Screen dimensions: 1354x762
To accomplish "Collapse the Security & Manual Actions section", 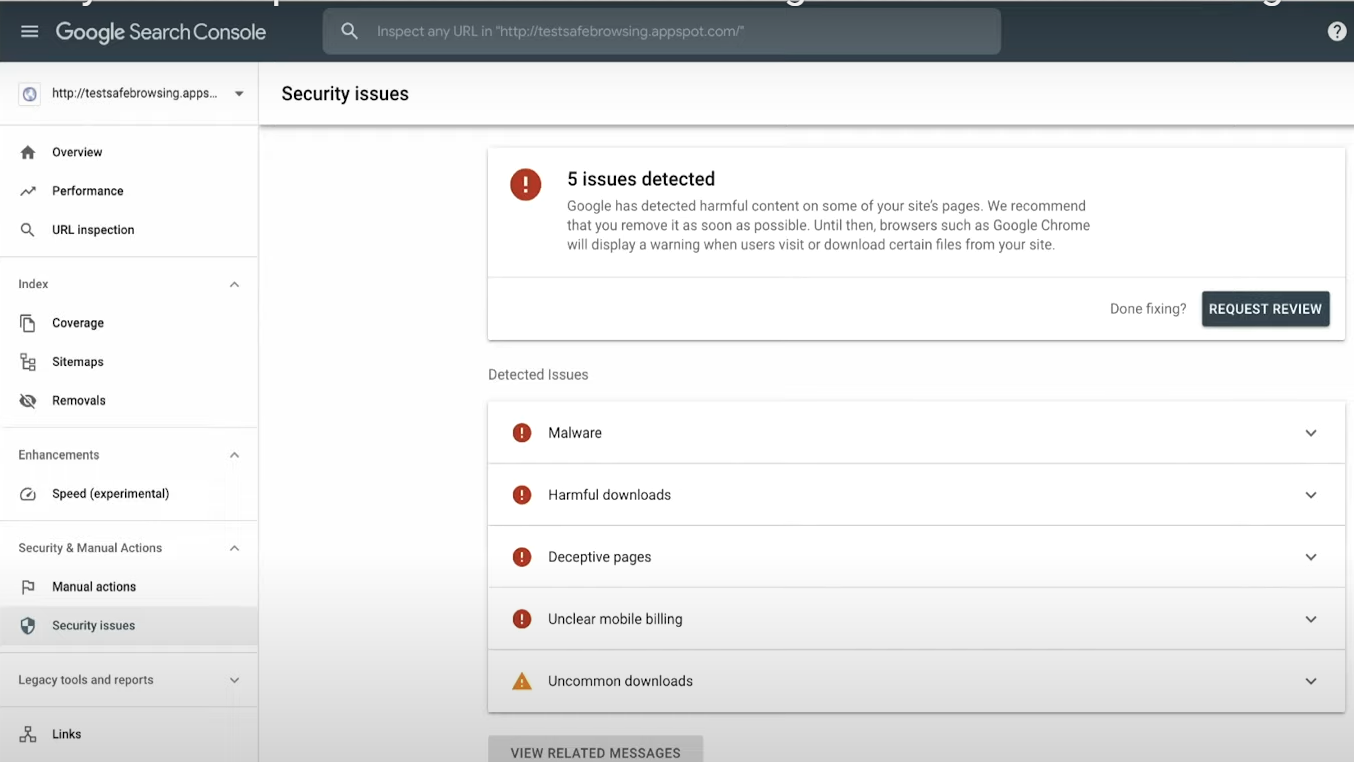I will (x=234, y=548).
